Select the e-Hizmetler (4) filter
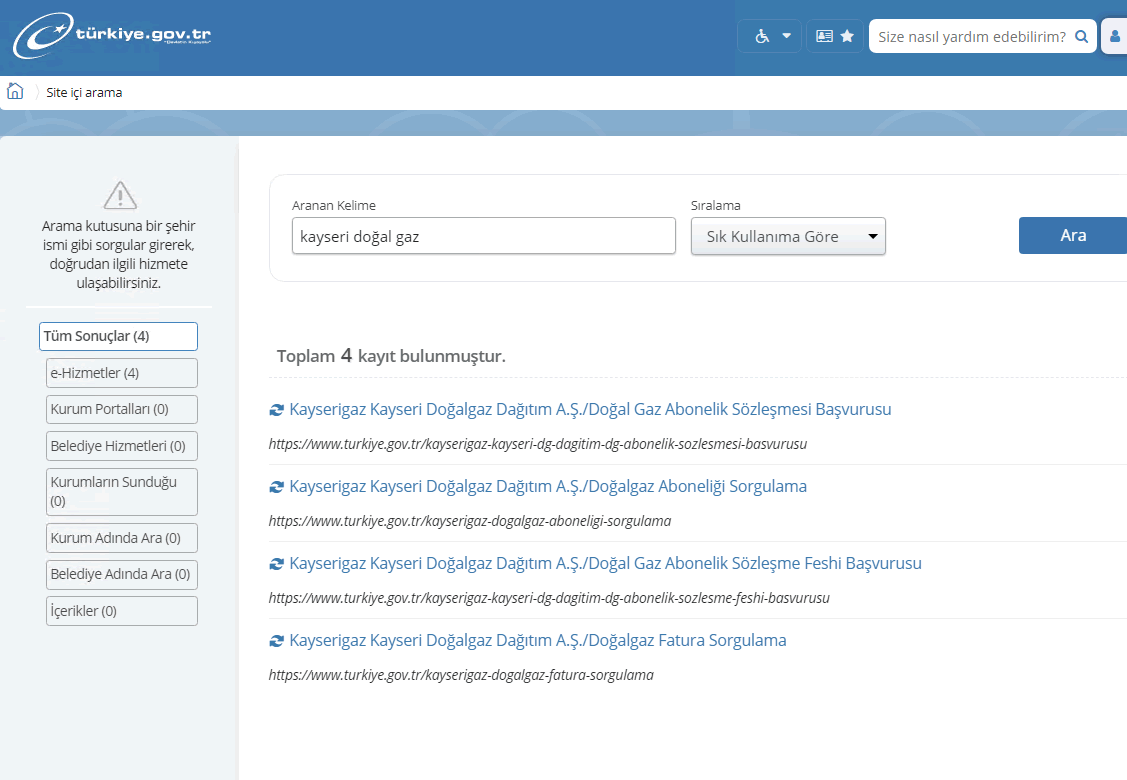Image resolution: width=1127 pixels, height=780 pixels. coord(121,373)
